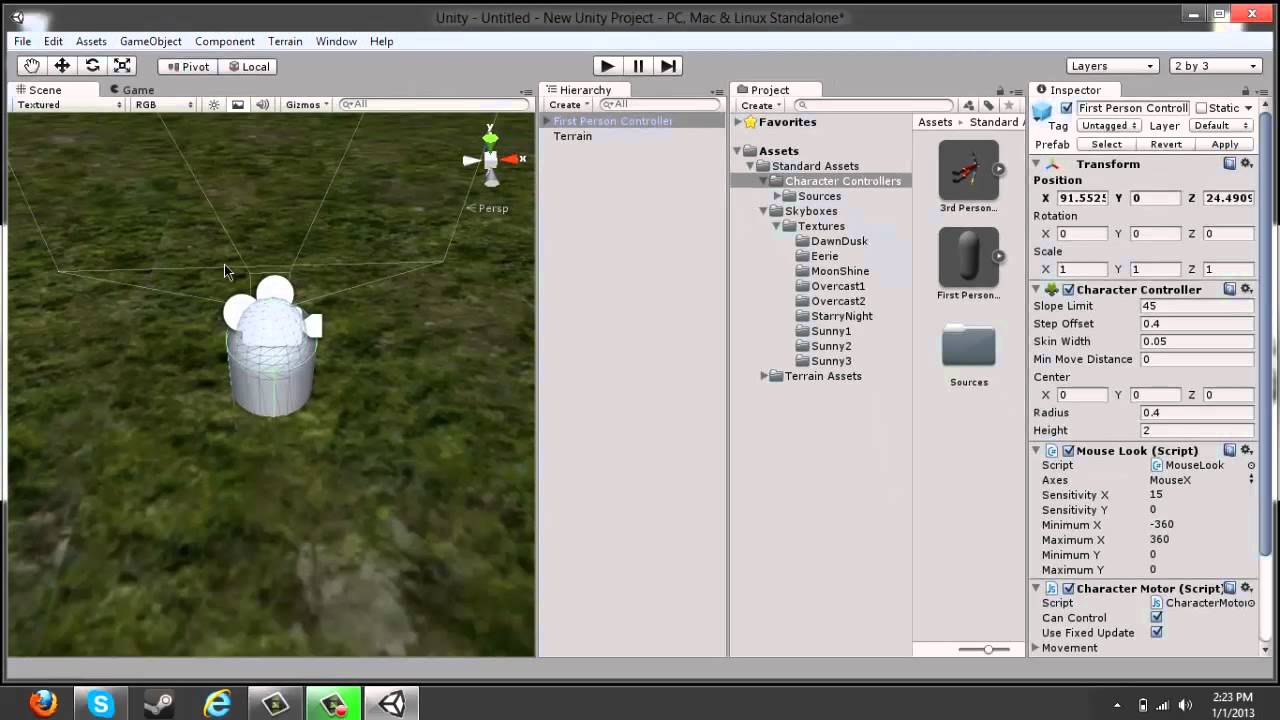
Task: Click Project search by type icon
Action: [968, 105]
